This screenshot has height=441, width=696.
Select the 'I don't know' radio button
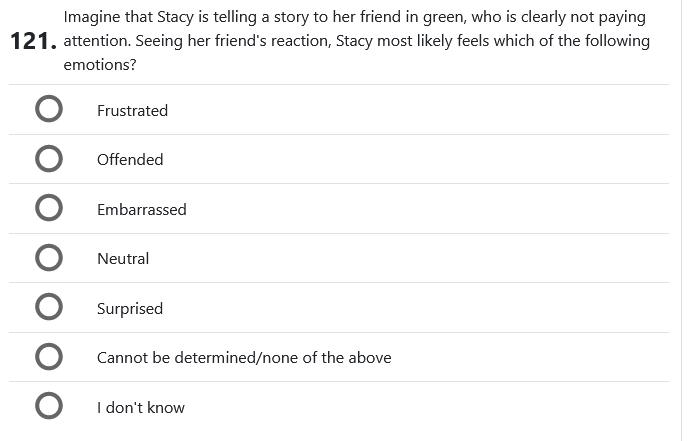click(x=49, y=407)
